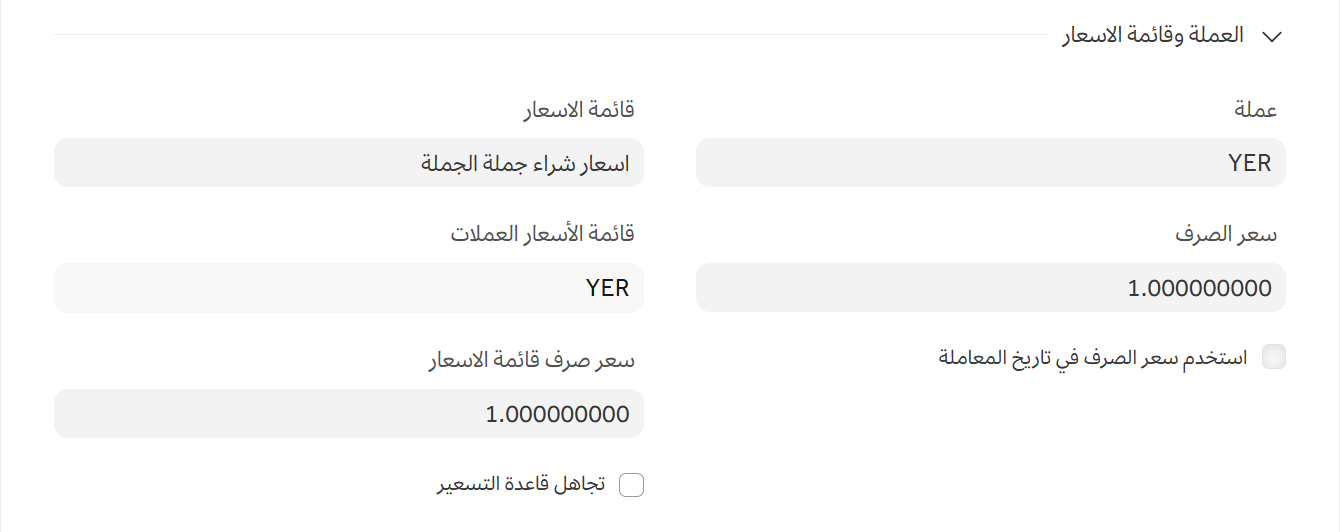The image size is (1340, 532).
Task: Focus the سعر صرف قائمة الاسعار input
Action: tap(348, 413)
